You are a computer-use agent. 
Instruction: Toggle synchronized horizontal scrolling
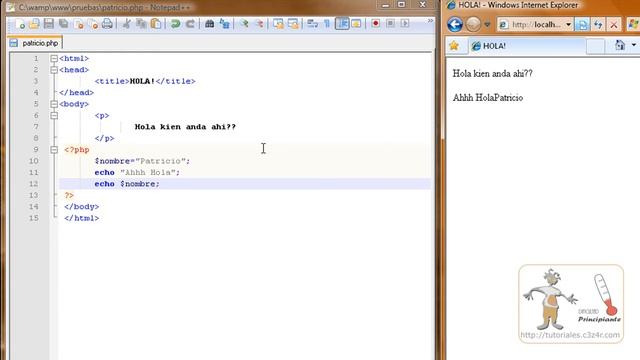pyautogui.click(x=293, y=24)
